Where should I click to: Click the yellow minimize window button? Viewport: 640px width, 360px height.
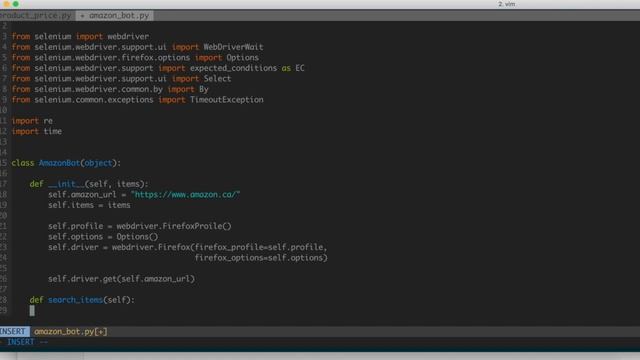tap(7, 4)
